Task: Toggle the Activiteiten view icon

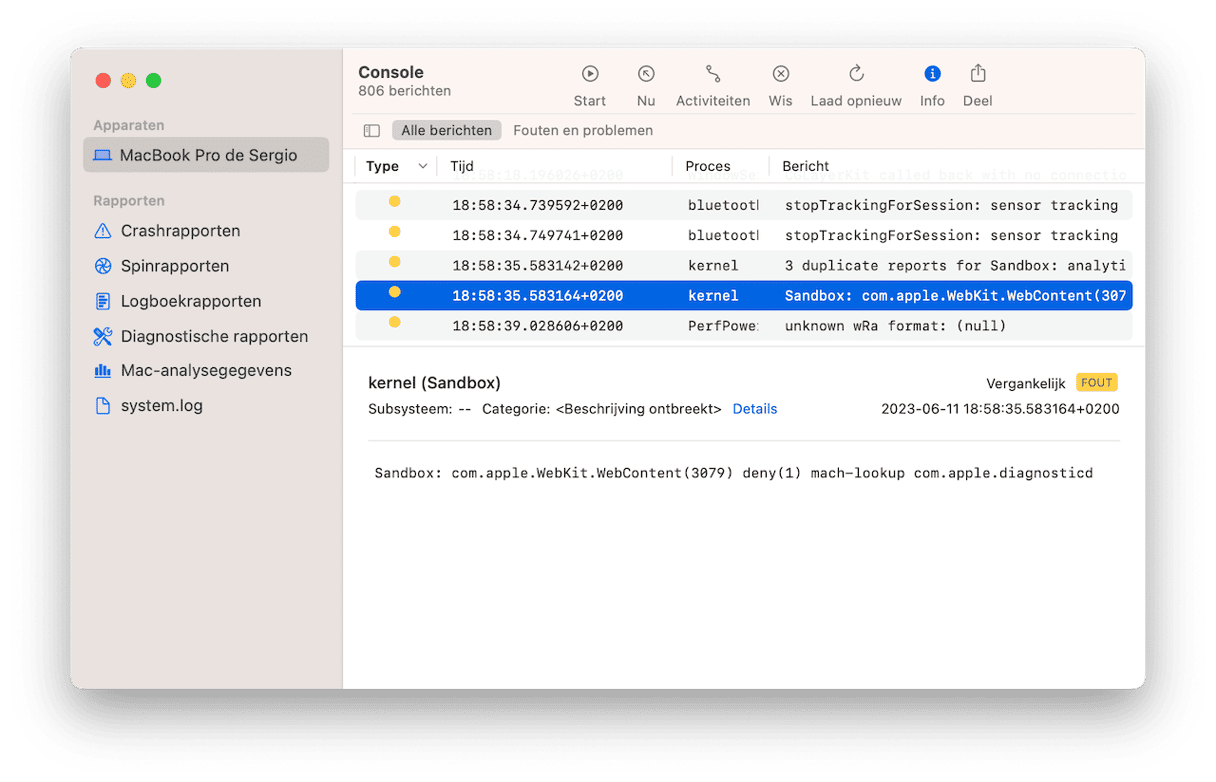Action: pos(712,74)
